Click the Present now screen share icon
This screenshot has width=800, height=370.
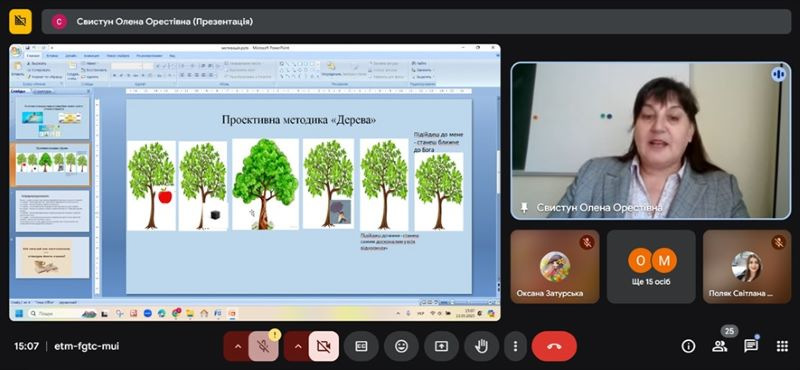(441, 346)
